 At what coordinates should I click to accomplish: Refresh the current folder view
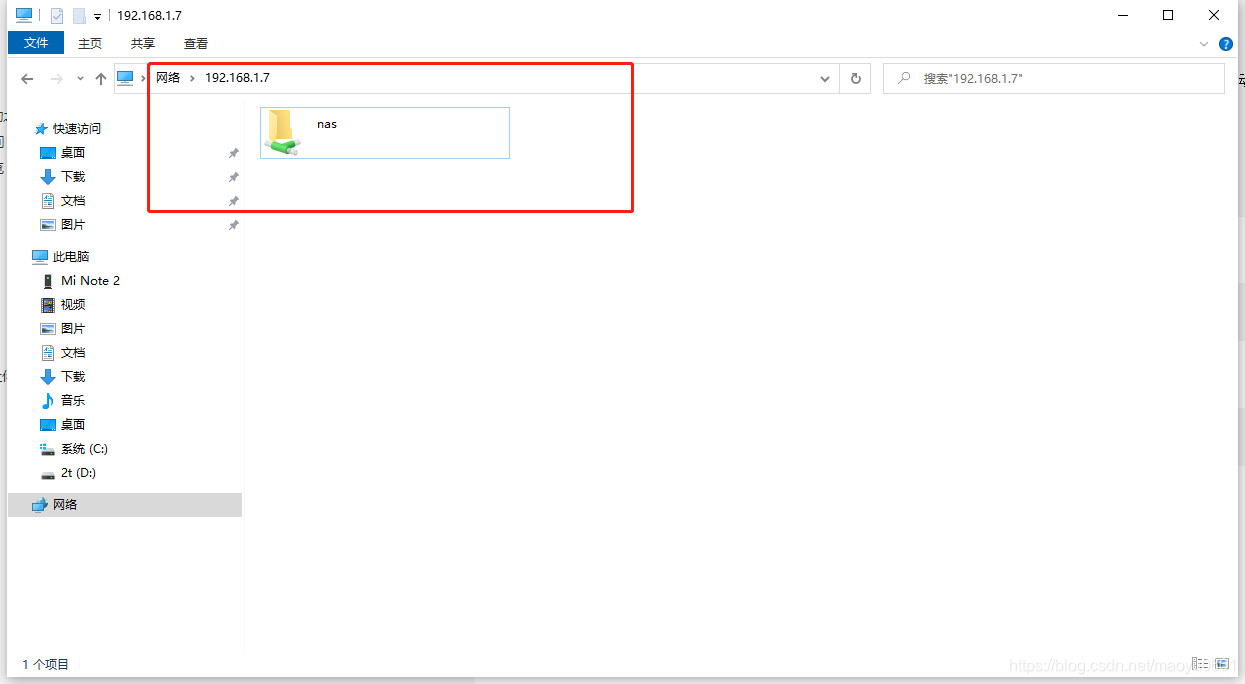pyautogui.click(x=856, y=78)
